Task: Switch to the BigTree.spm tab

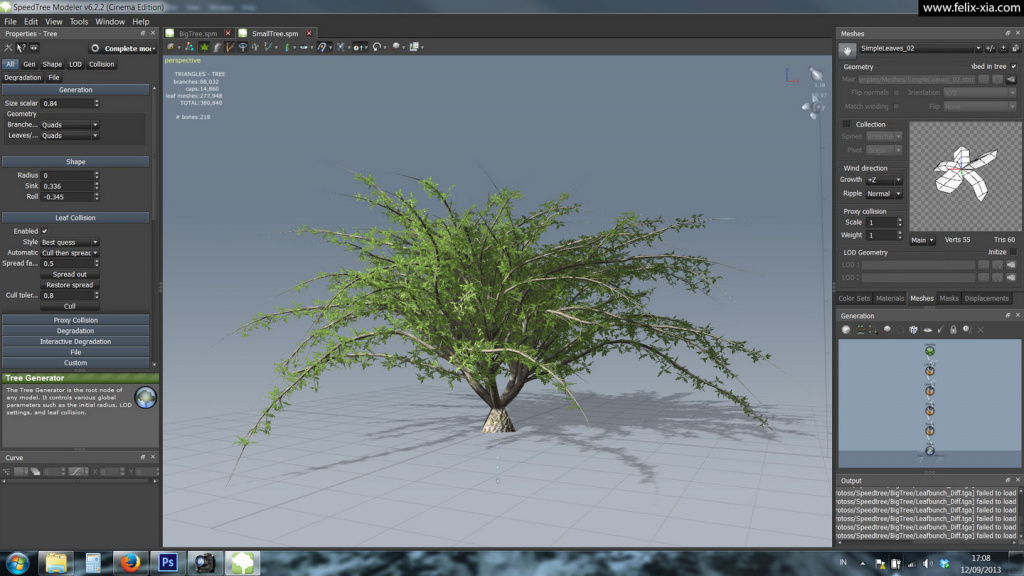Action: point(198,33)
